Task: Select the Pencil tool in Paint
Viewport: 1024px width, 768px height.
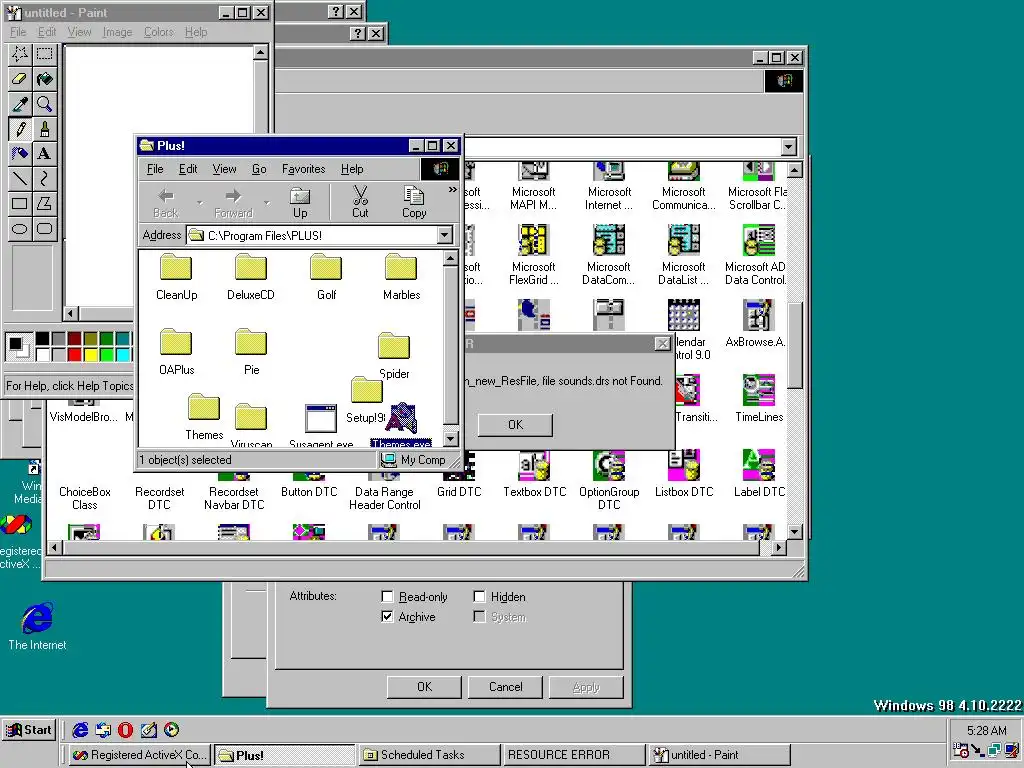Action: (20, 129)
